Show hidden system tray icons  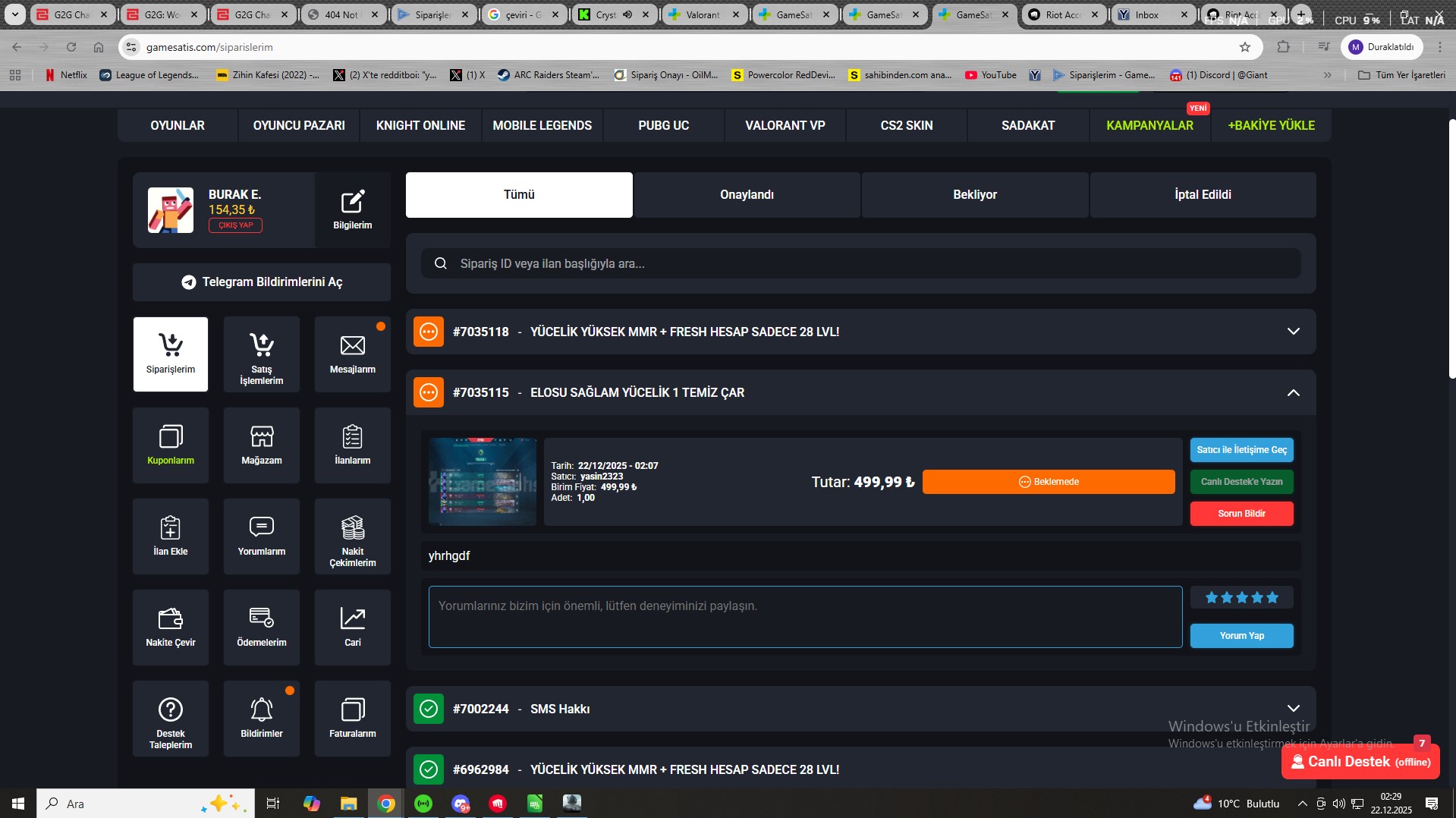(x=1302, y=804)
